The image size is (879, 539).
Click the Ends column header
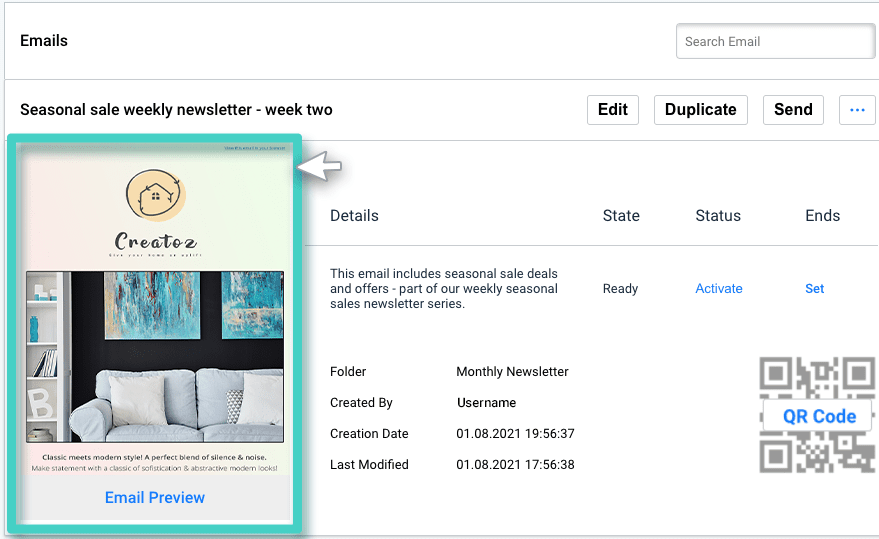click(x=822, y=216)
